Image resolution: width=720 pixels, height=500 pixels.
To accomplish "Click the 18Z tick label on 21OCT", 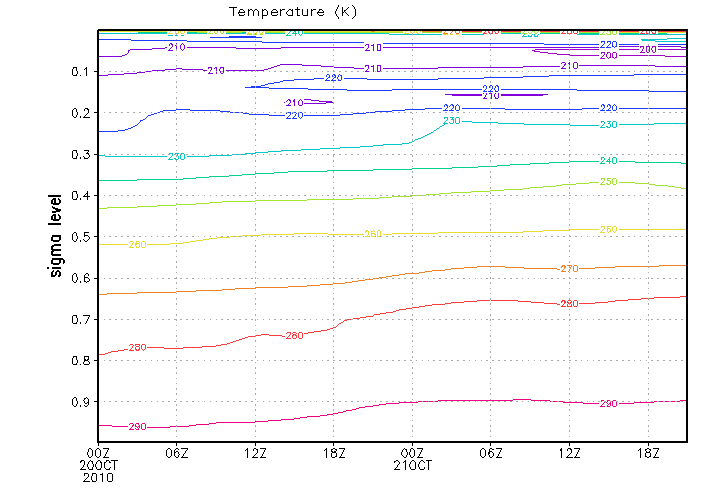I will 648,454.
